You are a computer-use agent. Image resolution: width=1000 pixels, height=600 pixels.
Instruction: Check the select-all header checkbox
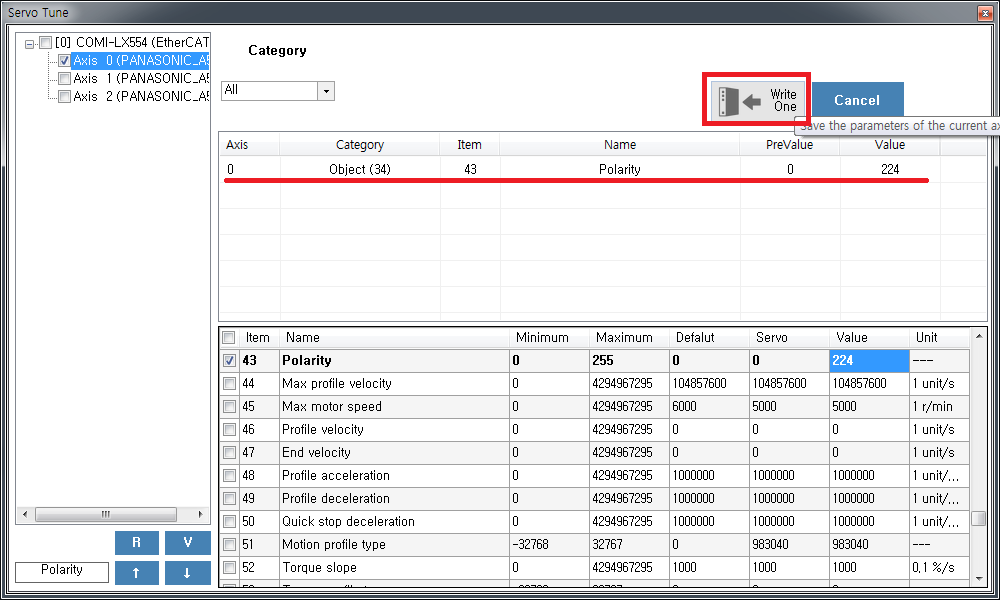[x=229, y=338]
